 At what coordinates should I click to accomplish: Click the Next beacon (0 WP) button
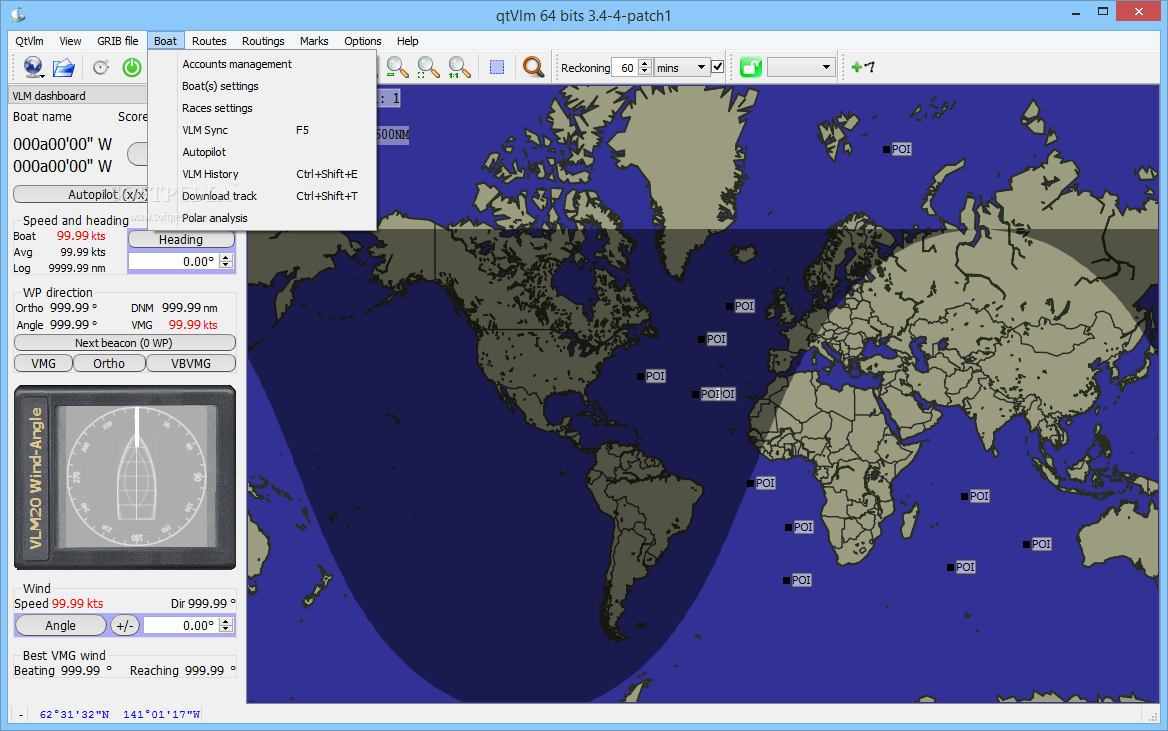[124, 343]
